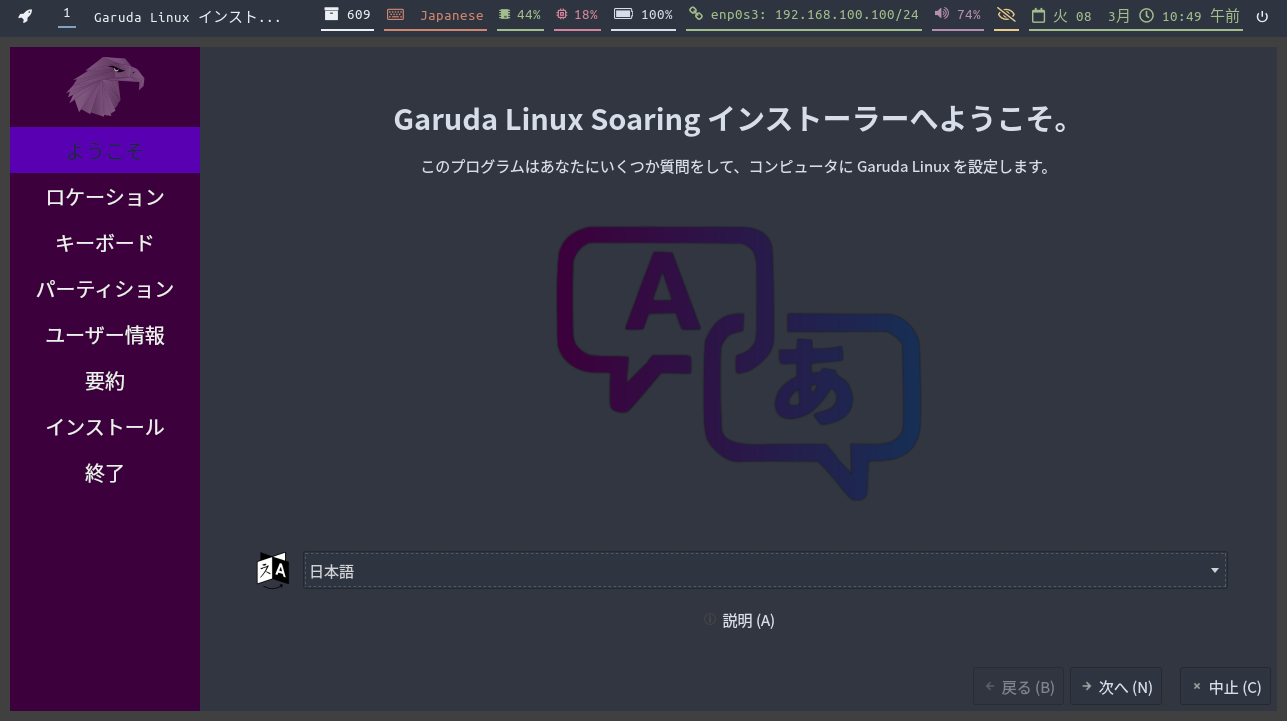The image size is (1287, 721).
Task: Click the welcome heading text
Action: (x=735, y=120)
